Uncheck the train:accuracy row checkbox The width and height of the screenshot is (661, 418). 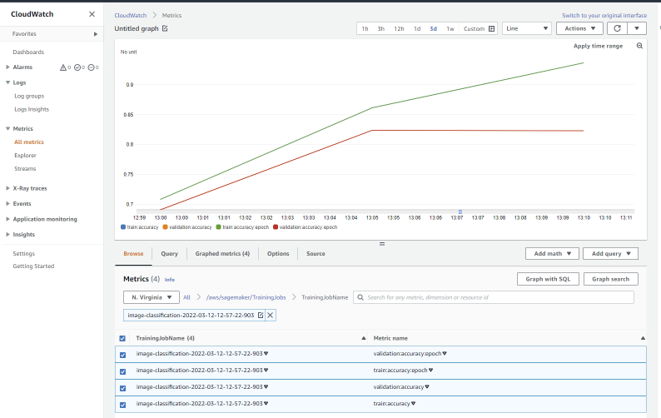tap(123, 405)
